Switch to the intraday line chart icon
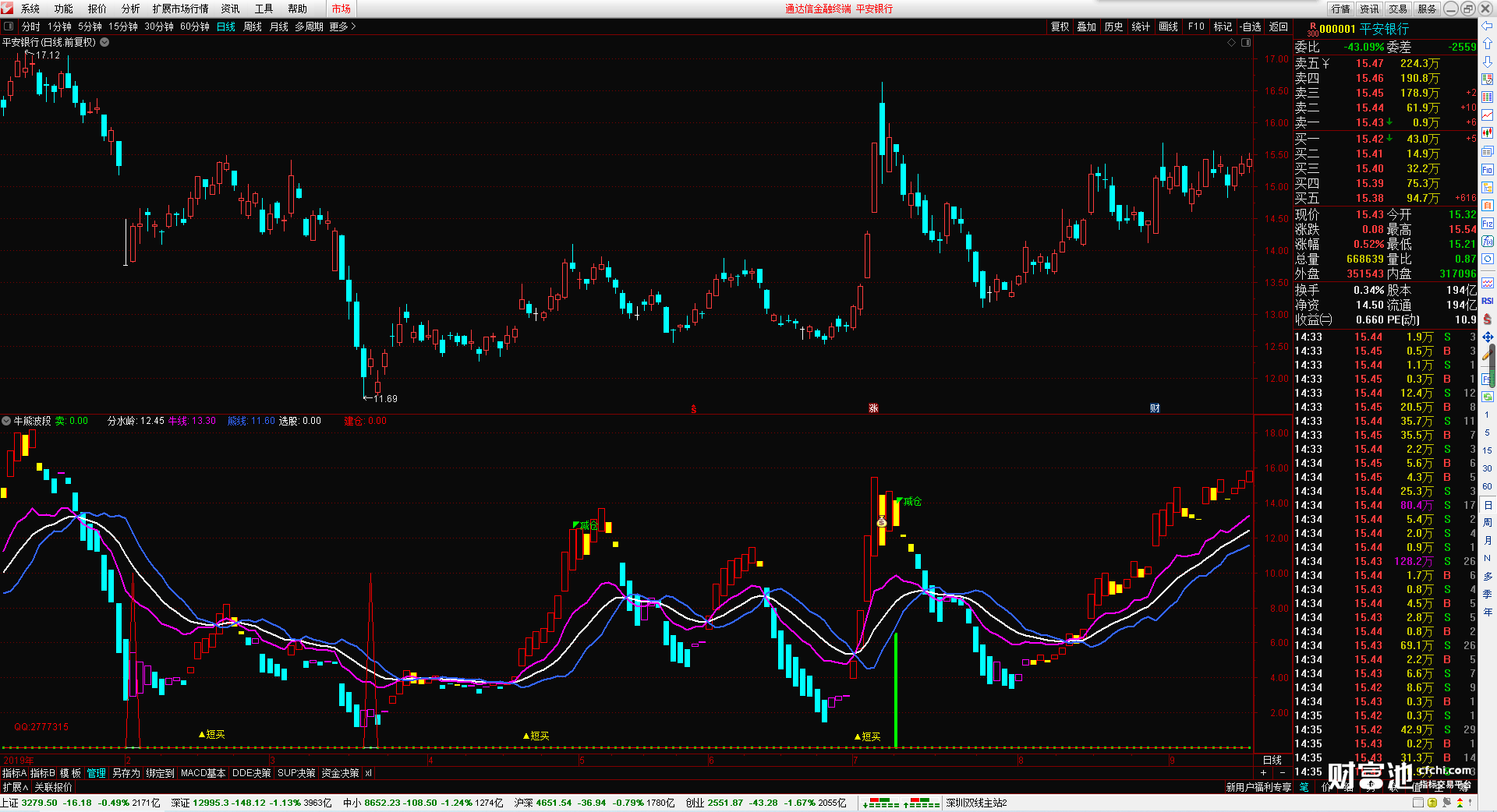This screenshot has height=812, width=1497. point(1488,115)
